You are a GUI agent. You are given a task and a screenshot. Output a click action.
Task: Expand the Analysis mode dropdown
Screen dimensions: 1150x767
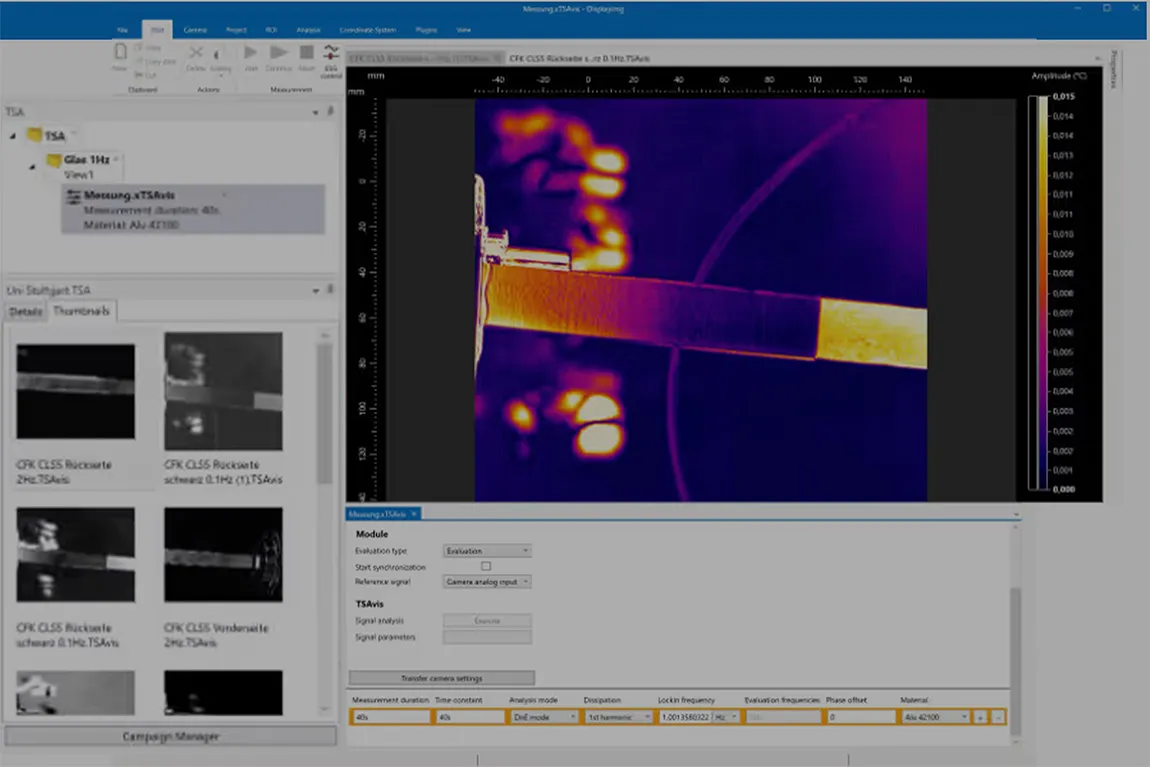tap(544, 717)
